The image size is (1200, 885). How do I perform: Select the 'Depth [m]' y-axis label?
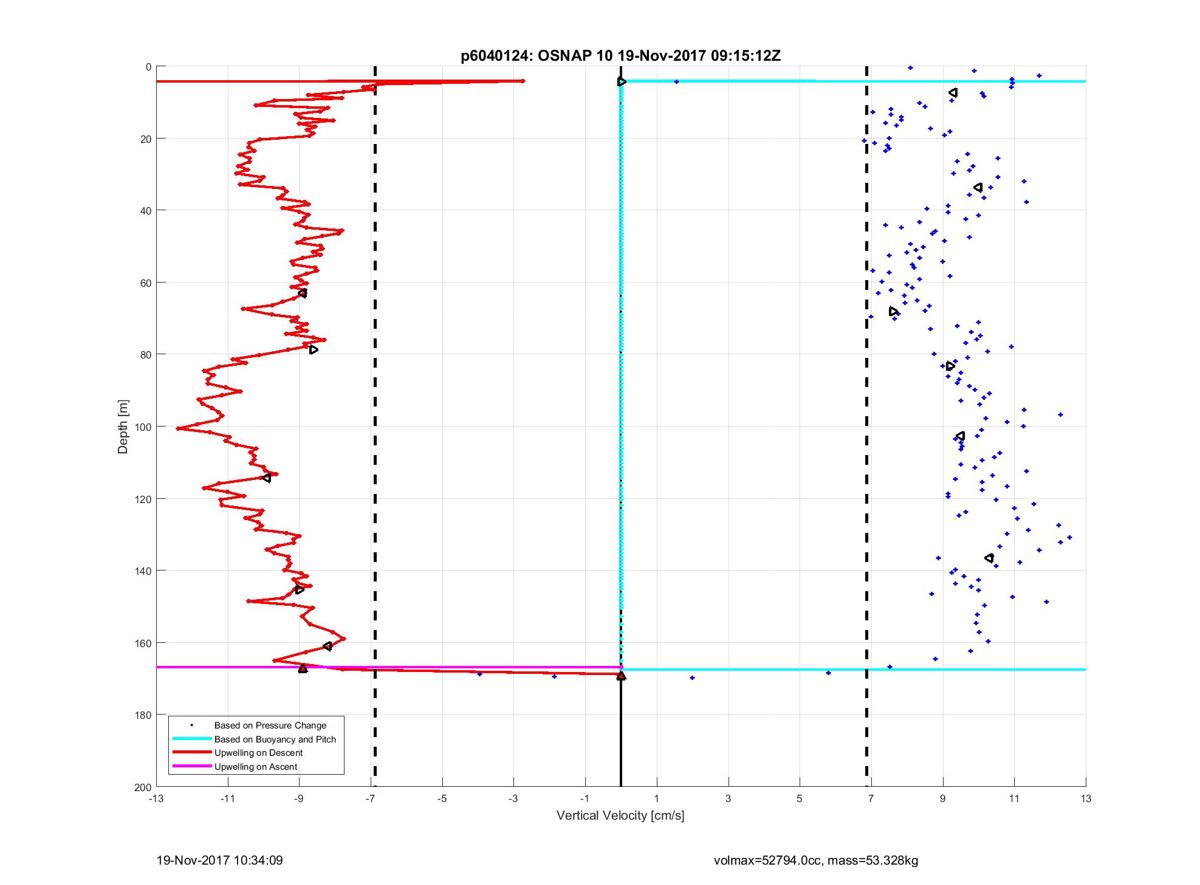tap(124, 427)
